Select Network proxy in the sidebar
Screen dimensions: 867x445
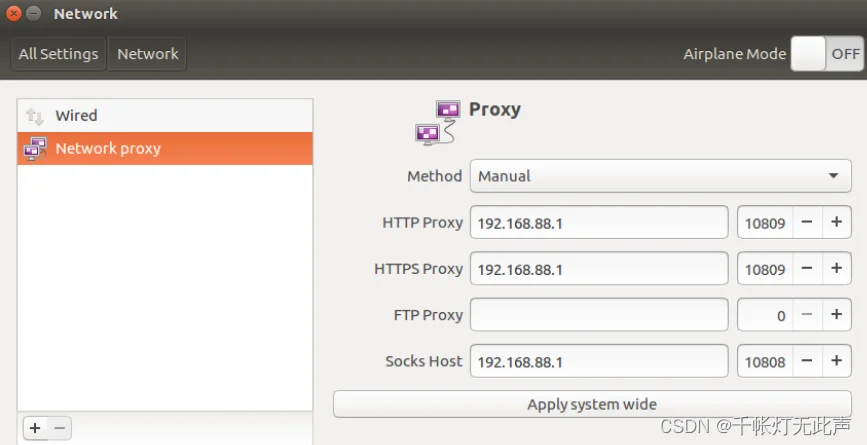[x=108, y=149]
